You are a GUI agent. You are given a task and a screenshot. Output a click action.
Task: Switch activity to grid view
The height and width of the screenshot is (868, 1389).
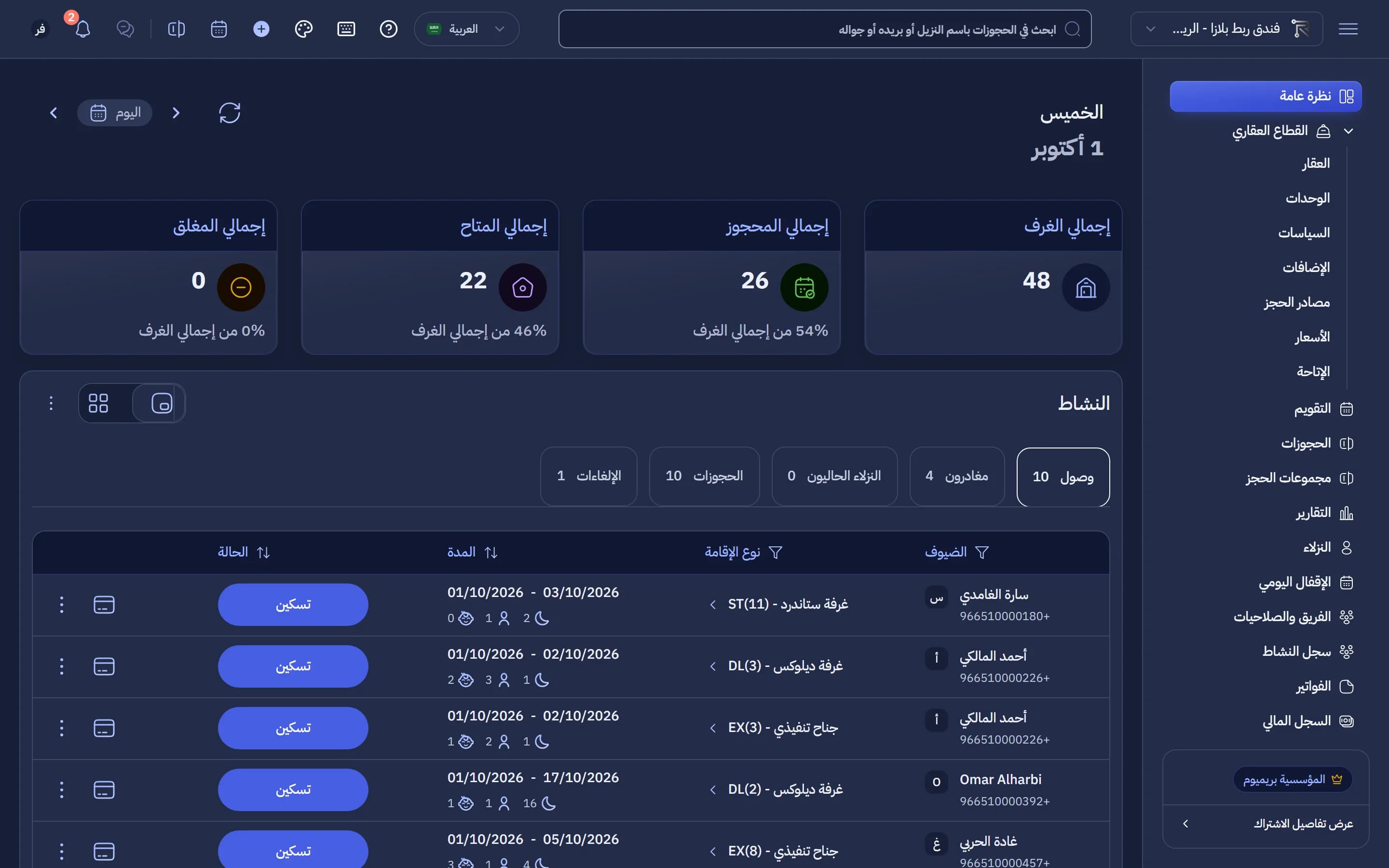tap(98, 403)
